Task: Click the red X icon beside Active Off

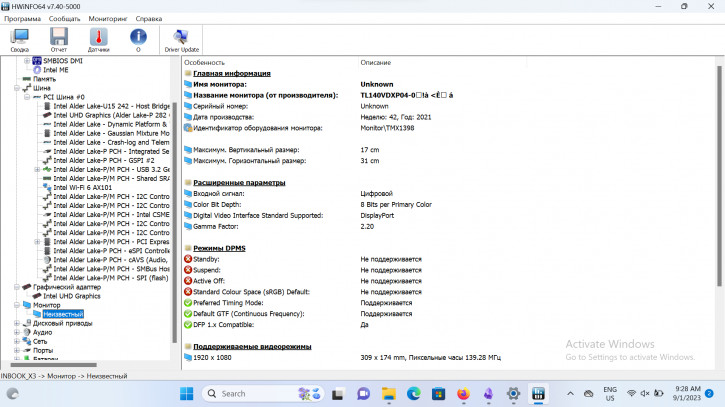Action: pyautogui.click(x=188, y=281)
